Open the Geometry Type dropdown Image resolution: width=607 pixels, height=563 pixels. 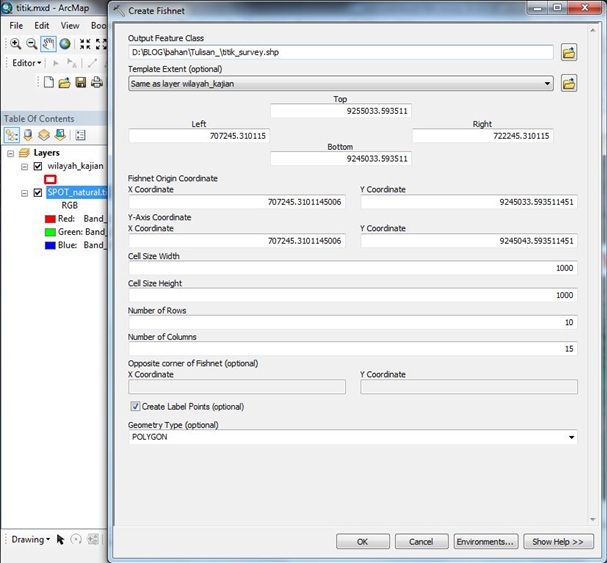pos(571,437)
